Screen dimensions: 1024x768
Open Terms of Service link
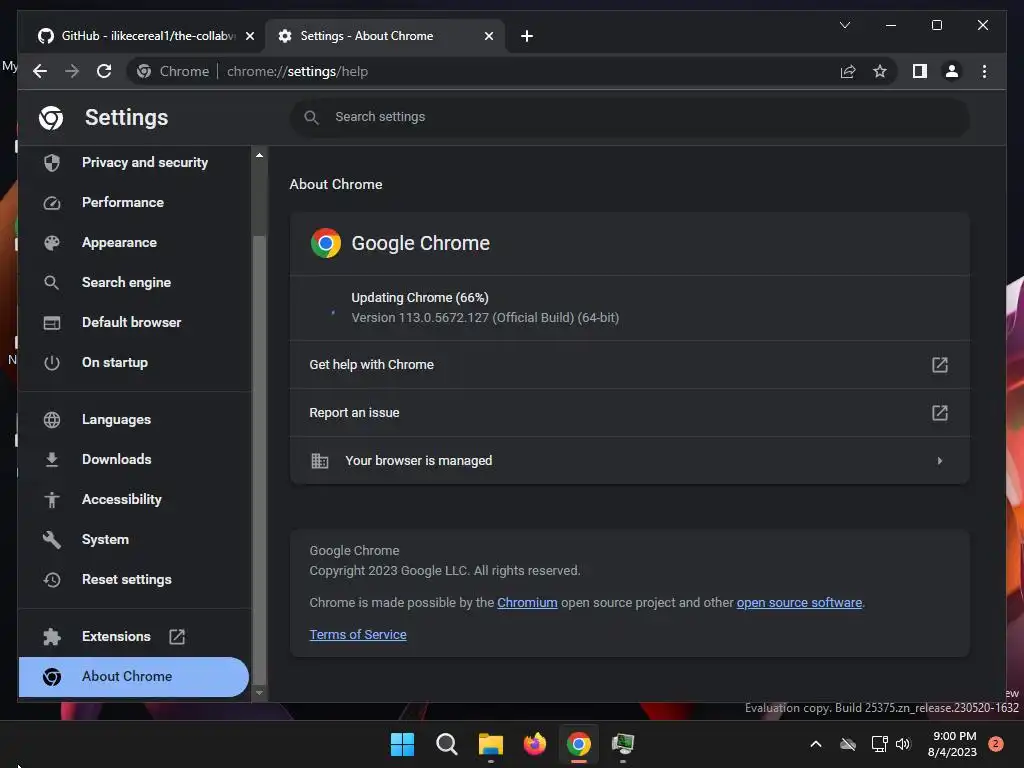click(x=358, y=635)
